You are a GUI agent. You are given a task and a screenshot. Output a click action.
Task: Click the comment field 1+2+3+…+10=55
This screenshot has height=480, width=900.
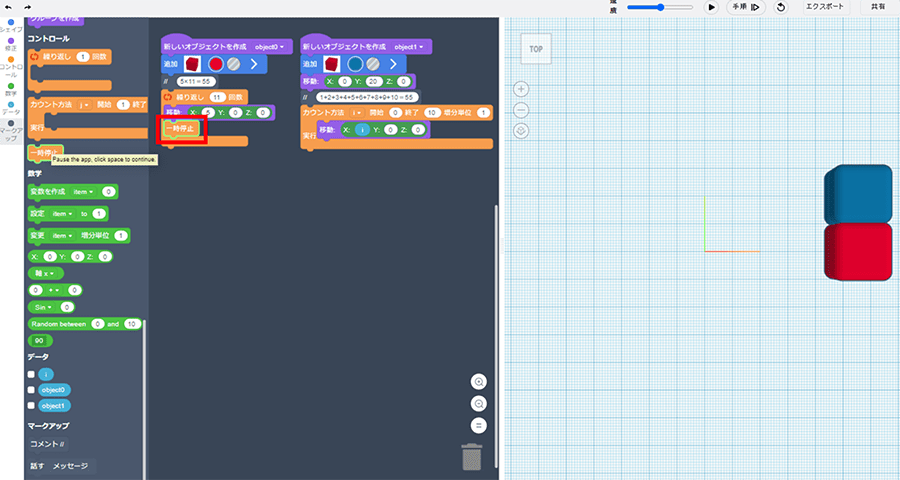[366, 97]
